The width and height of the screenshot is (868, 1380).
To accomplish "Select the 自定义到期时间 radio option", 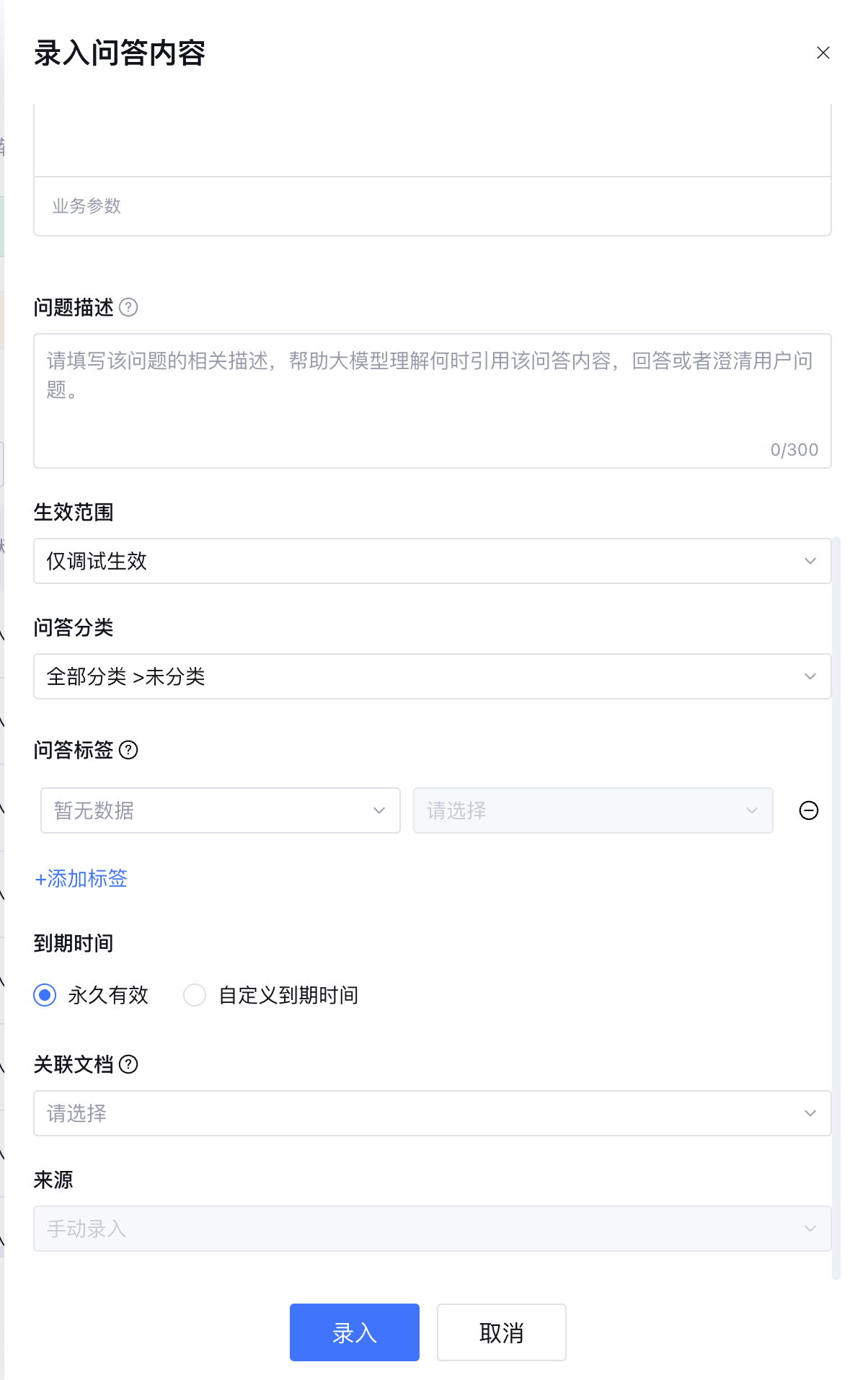I will [195, 996].
